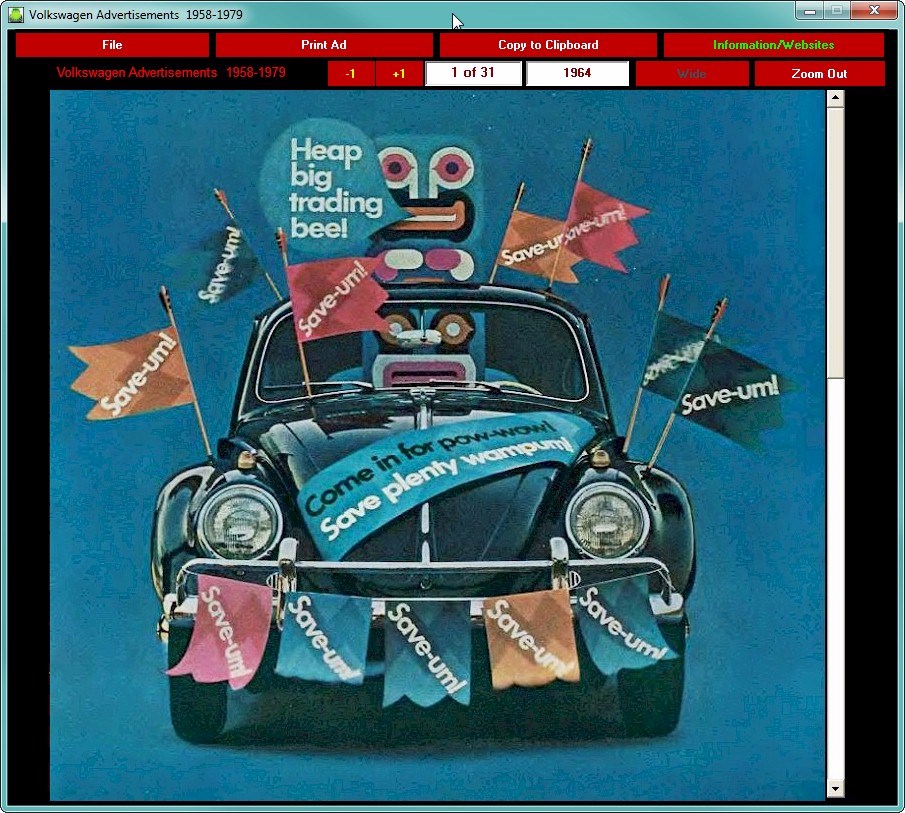Click the greyed-out Wide button

692,74
